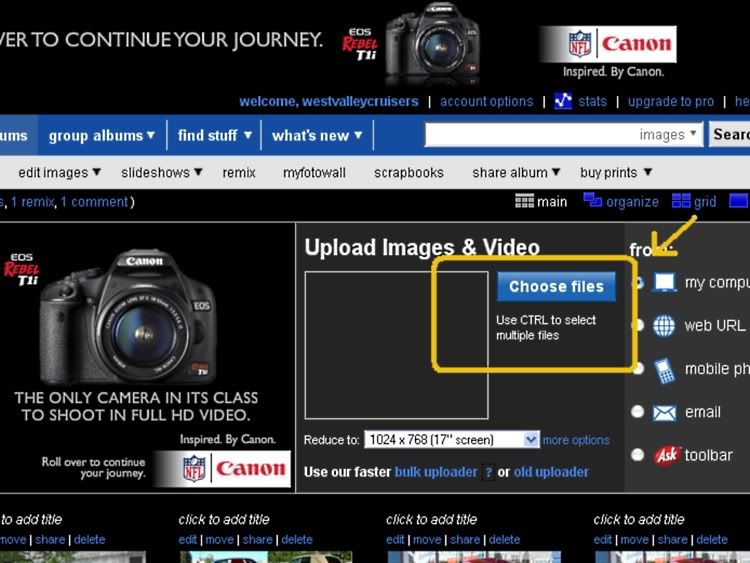Expand the slideshows menu
Image resolution: width=750 pixels, height=563 pixels.
162,172
